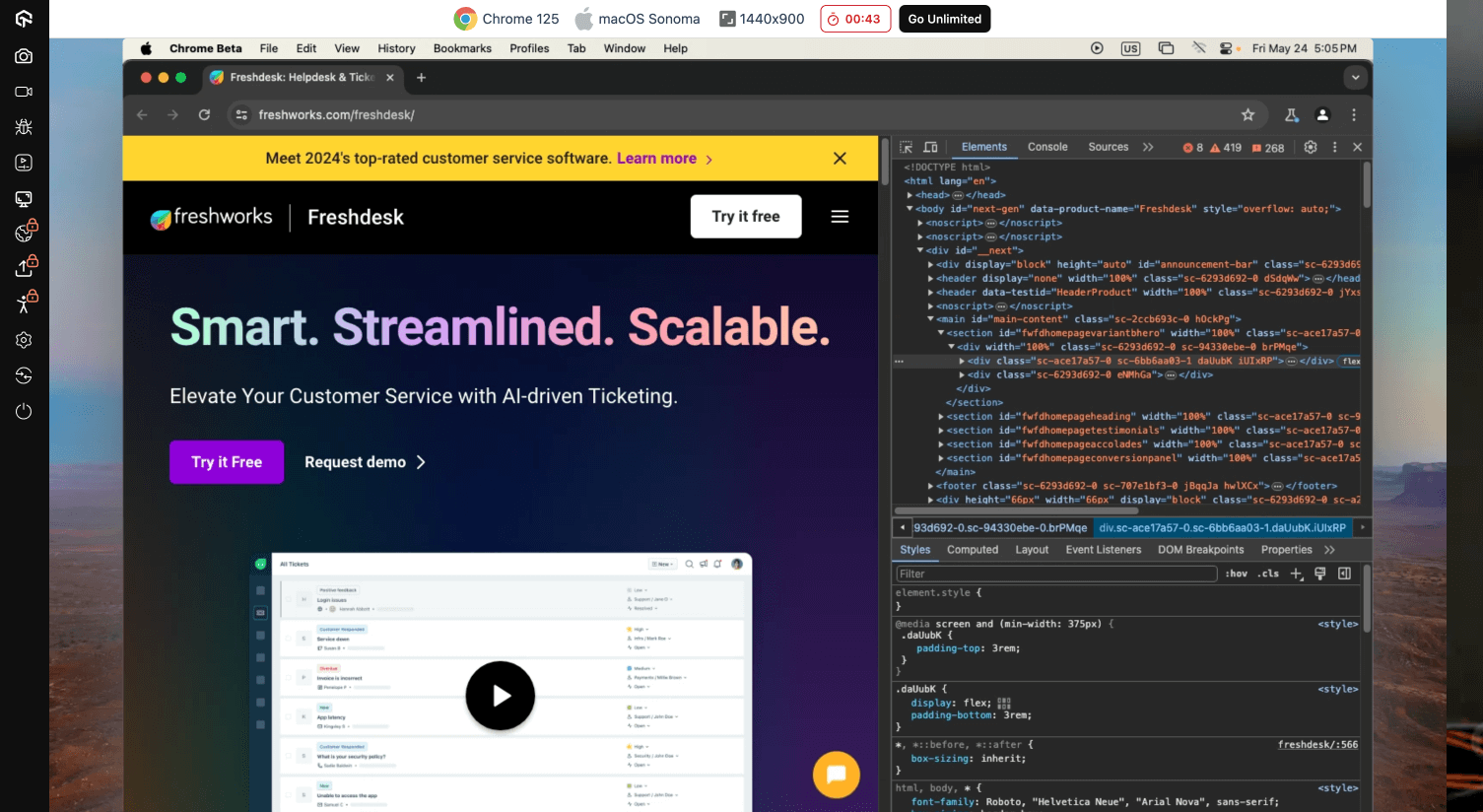Click the white Try it free header button
This screenshot has height=812, width=1483.
746,217
